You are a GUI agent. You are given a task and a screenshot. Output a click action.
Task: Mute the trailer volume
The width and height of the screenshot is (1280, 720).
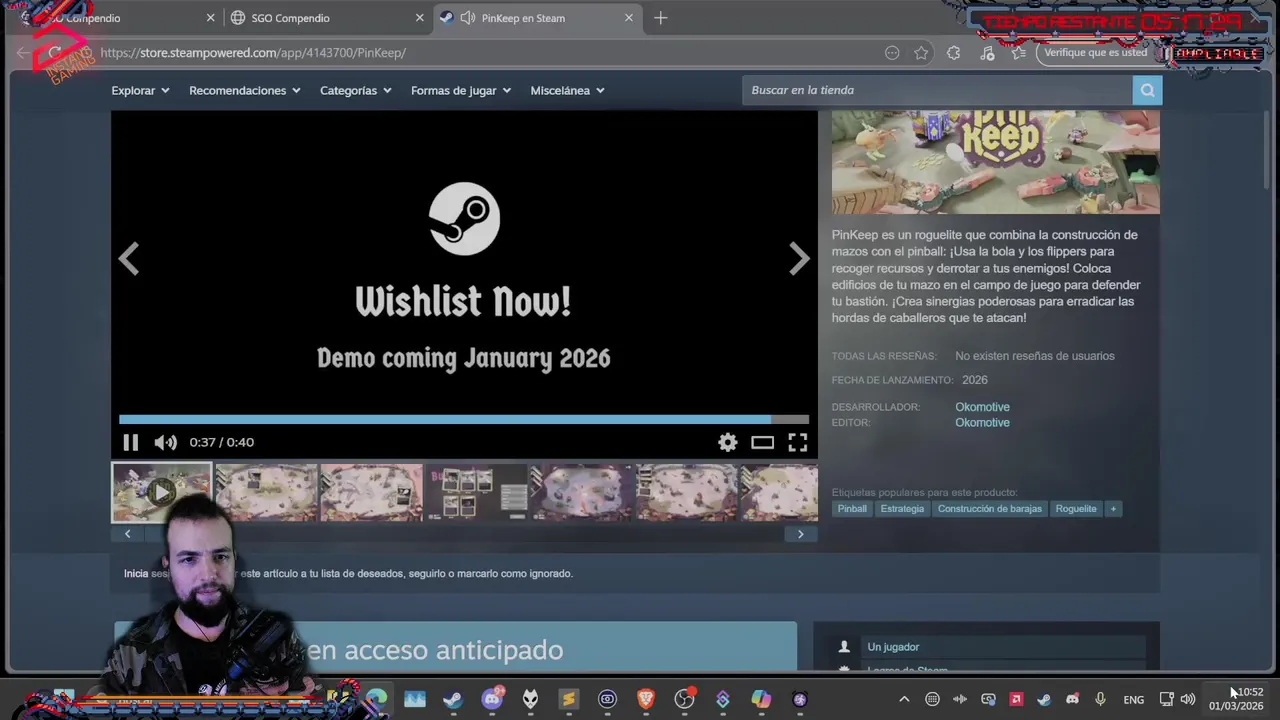[x=166, y=442]
